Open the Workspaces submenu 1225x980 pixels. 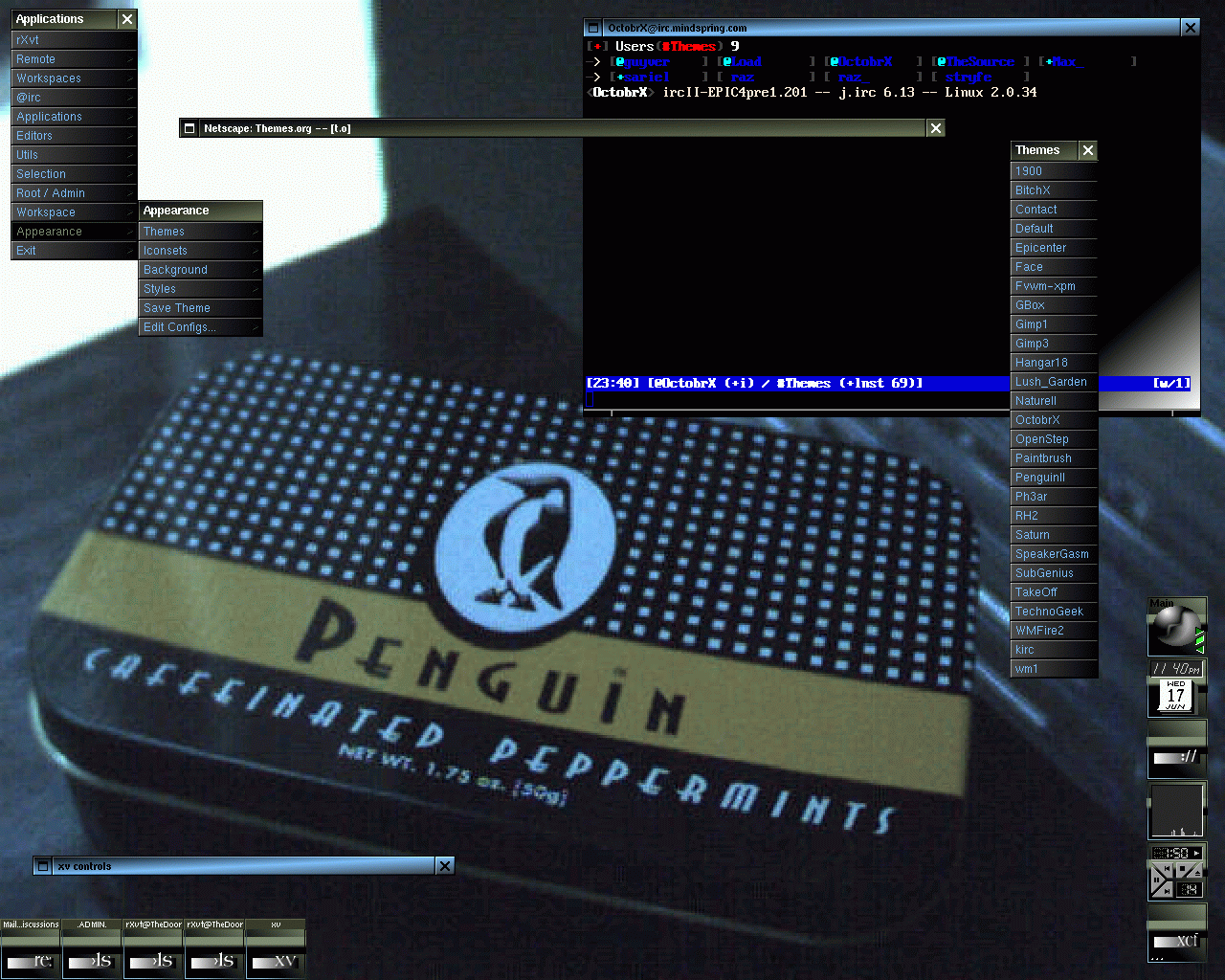74,78
